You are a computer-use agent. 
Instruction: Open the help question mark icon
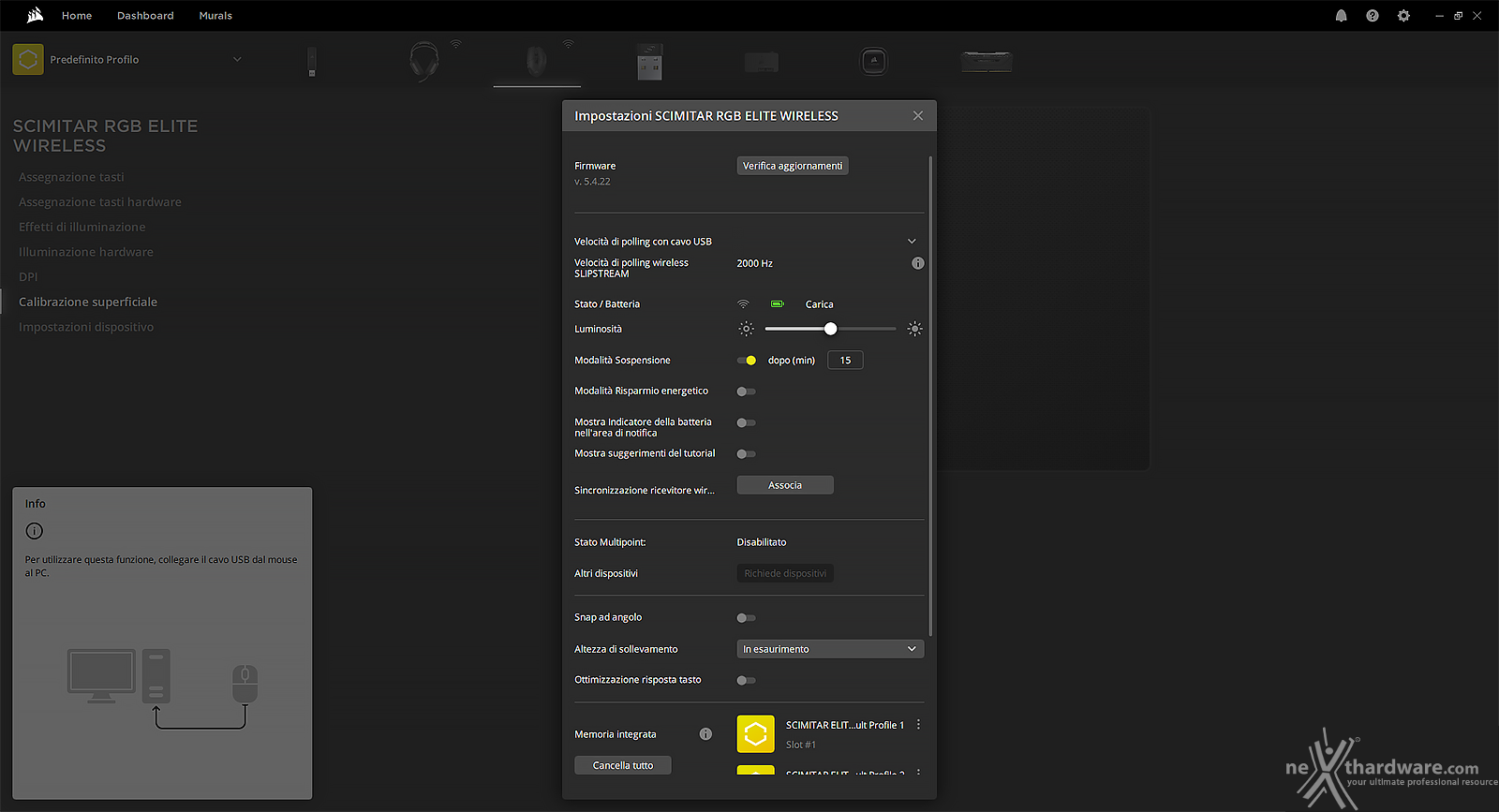click(1373, 16)
